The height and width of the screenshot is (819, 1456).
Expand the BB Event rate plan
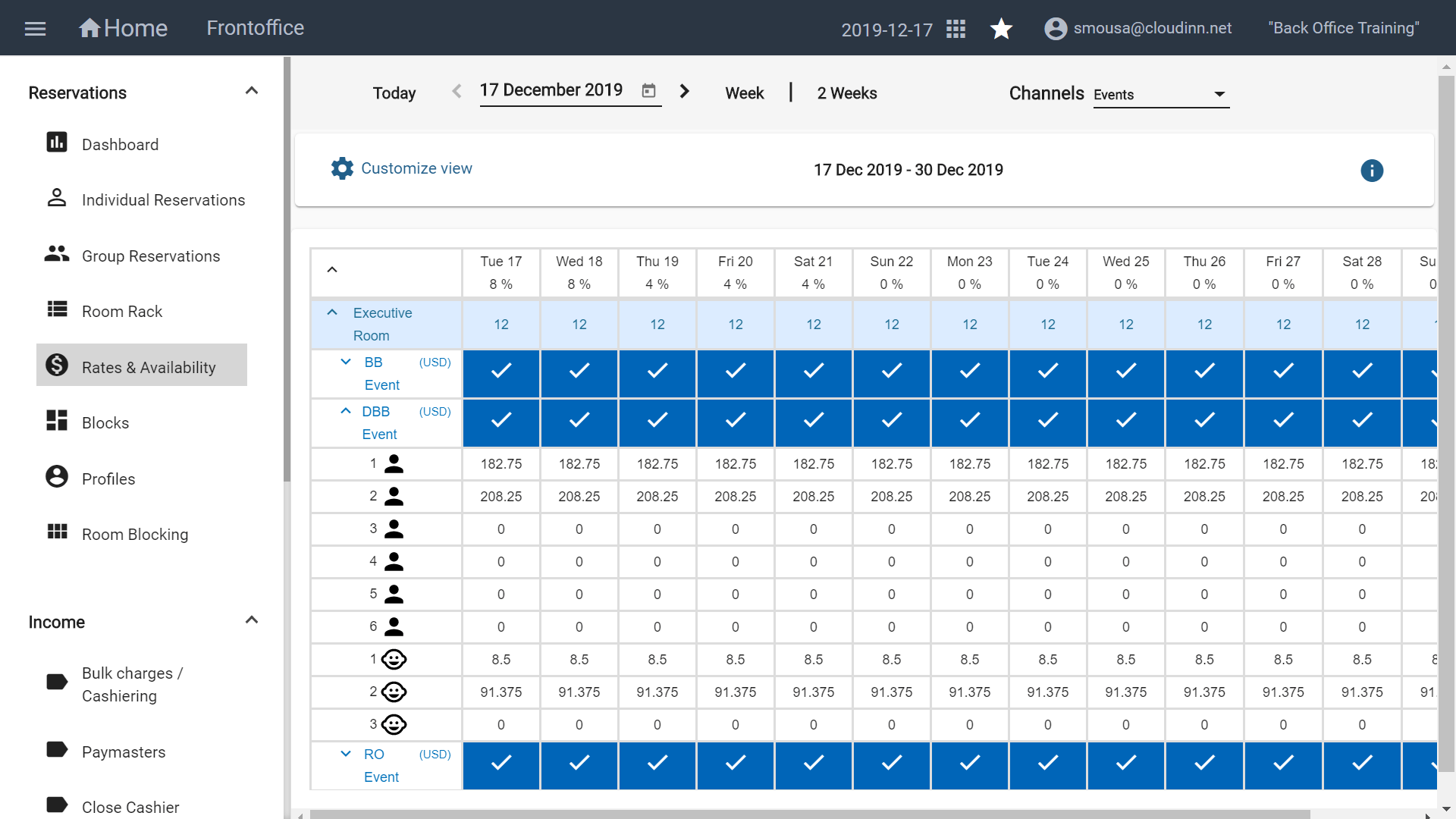(x=346, y=362)
